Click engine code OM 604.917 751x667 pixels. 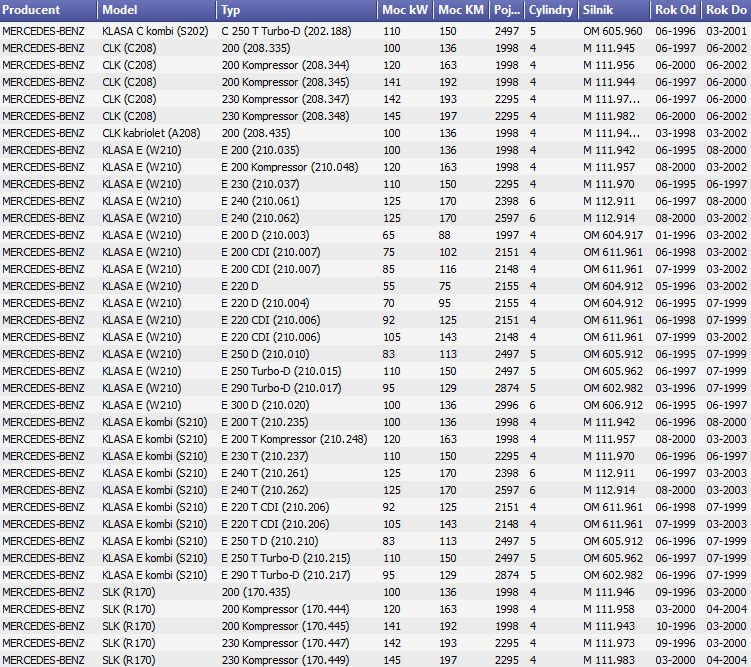tap(613, 235)
